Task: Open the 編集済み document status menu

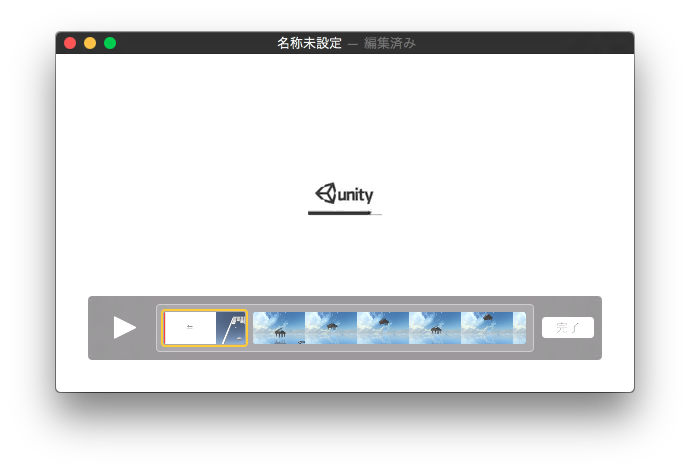Action: pyautogui.click(x=389, y=43)
